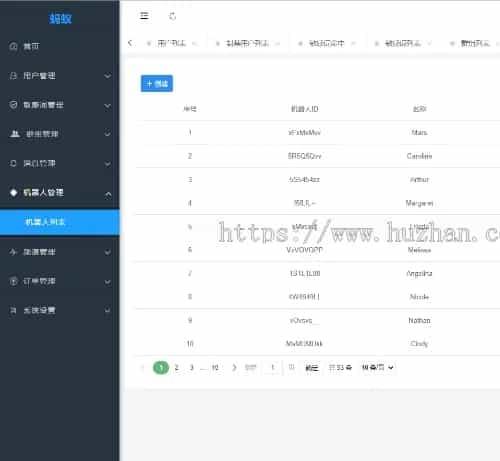Close the 用户列表 tab
500x461 pixels.
(195, 43)
